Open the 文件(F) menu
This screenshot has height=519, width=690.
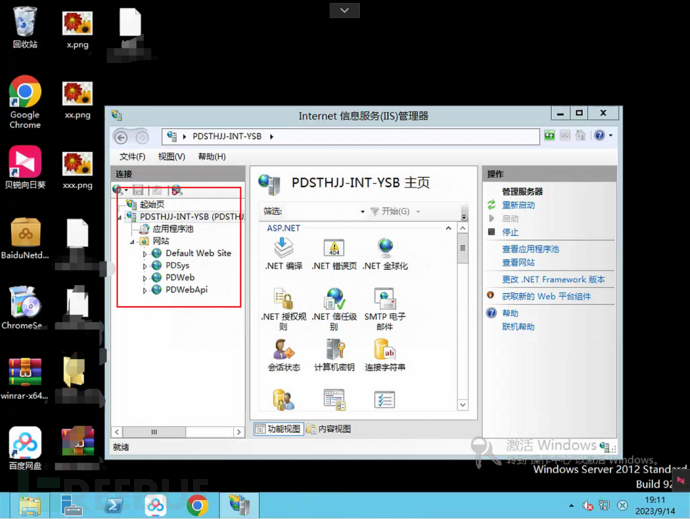tap(132, 157)
